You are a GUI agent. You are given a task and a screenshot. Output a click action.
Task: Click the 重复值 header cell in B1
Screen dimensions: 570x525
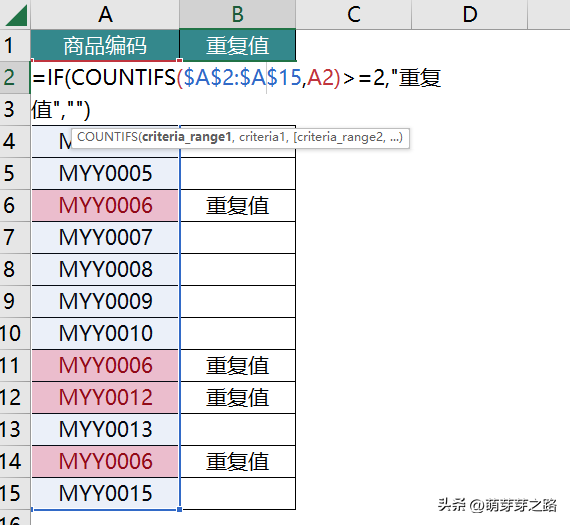point(237,45)
